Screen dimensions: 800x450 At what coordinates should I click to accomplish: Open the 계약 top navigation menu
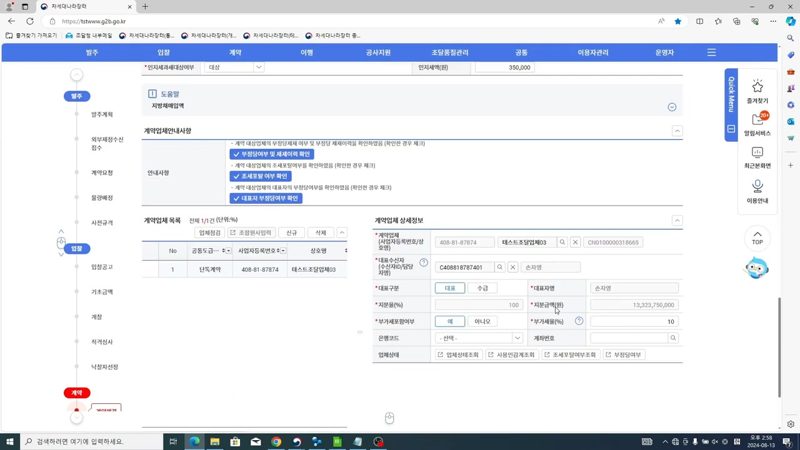pos(235,53)
